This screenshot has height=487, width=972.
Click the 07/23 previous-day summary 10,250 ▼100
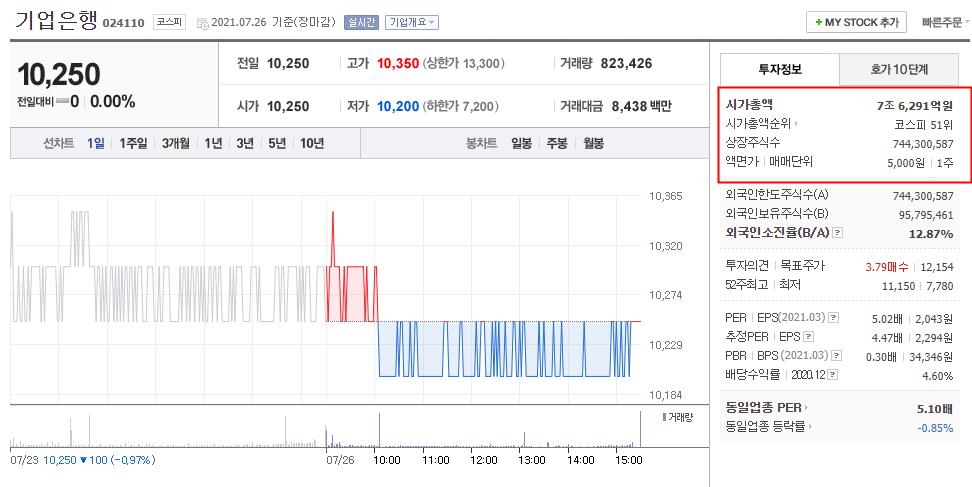point(83,460)
